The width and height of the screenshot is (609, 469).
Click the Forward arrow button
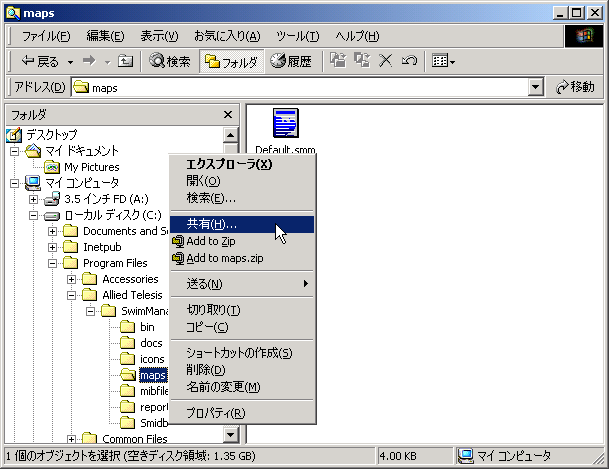(90, 61)
